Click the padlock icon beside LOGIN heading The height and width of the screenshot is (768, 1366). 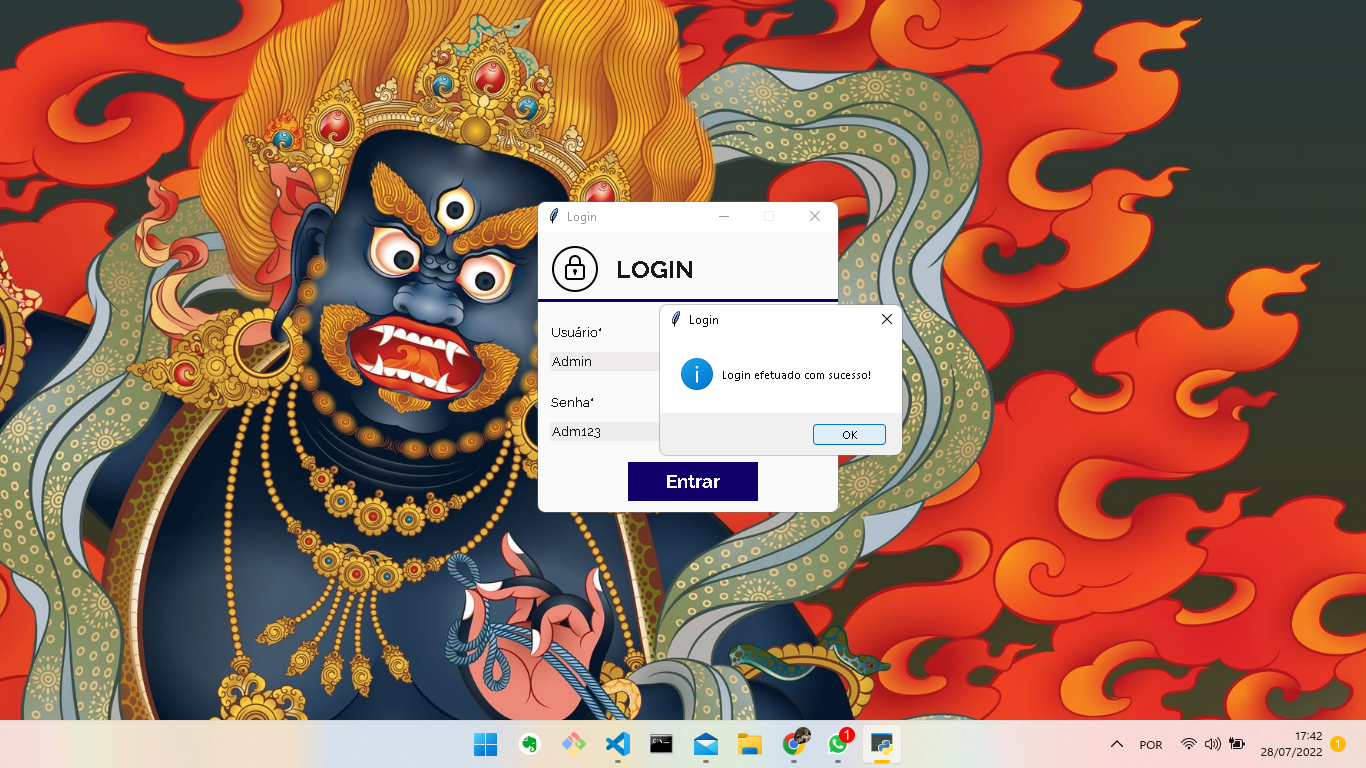[x=574, y=269]
